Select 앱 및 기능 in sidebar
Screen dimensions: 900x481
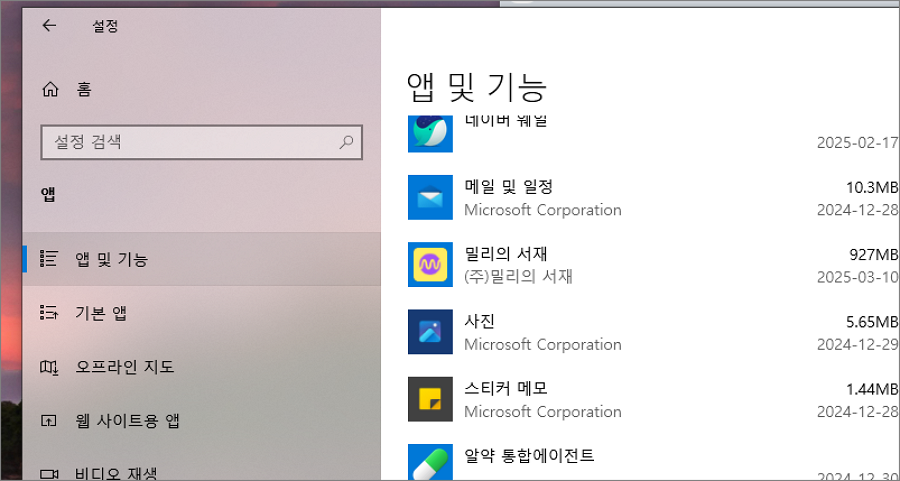(x=201, y=259)
